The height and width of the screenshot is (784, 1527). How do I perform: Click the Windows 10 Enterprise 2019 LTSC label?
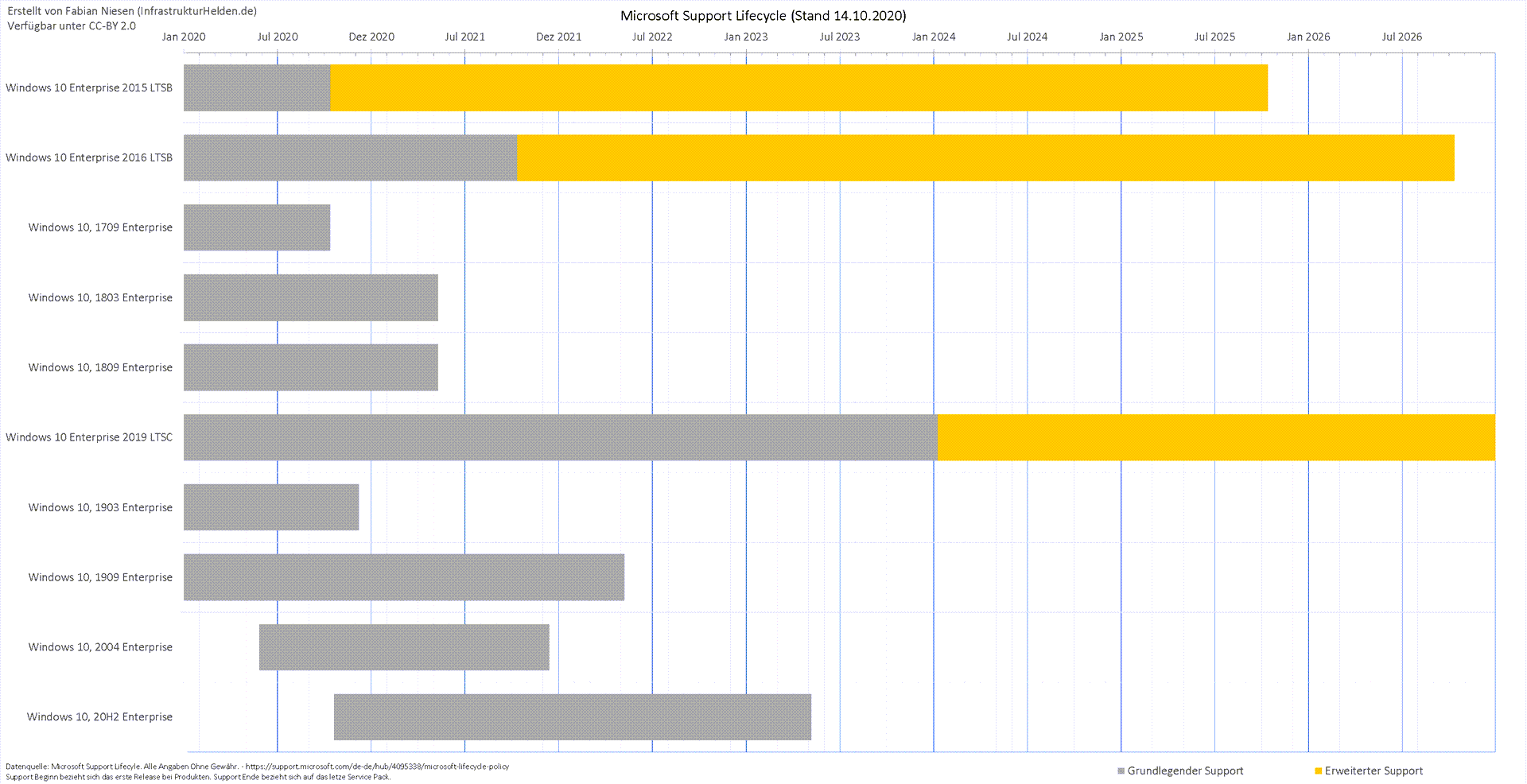tap(89, 438)
